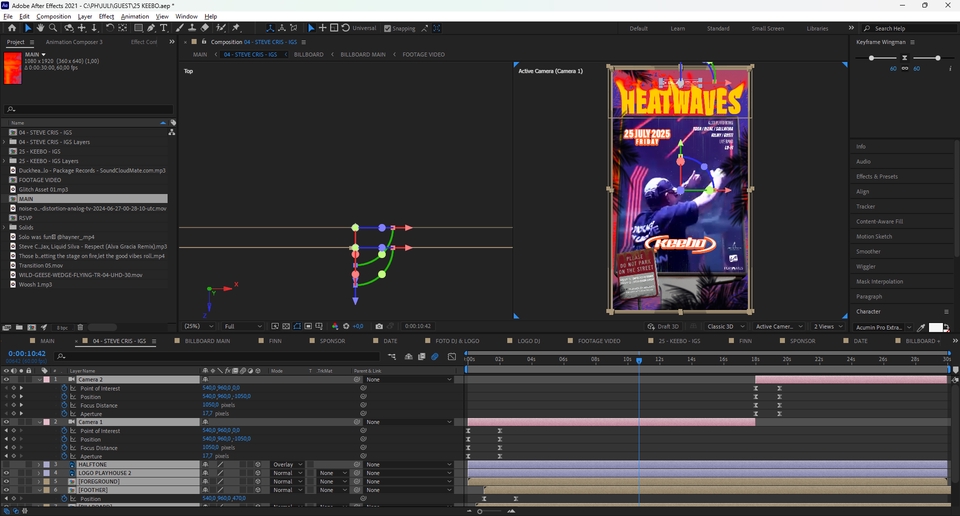Open the Wiggler panel

click(866, 266)
